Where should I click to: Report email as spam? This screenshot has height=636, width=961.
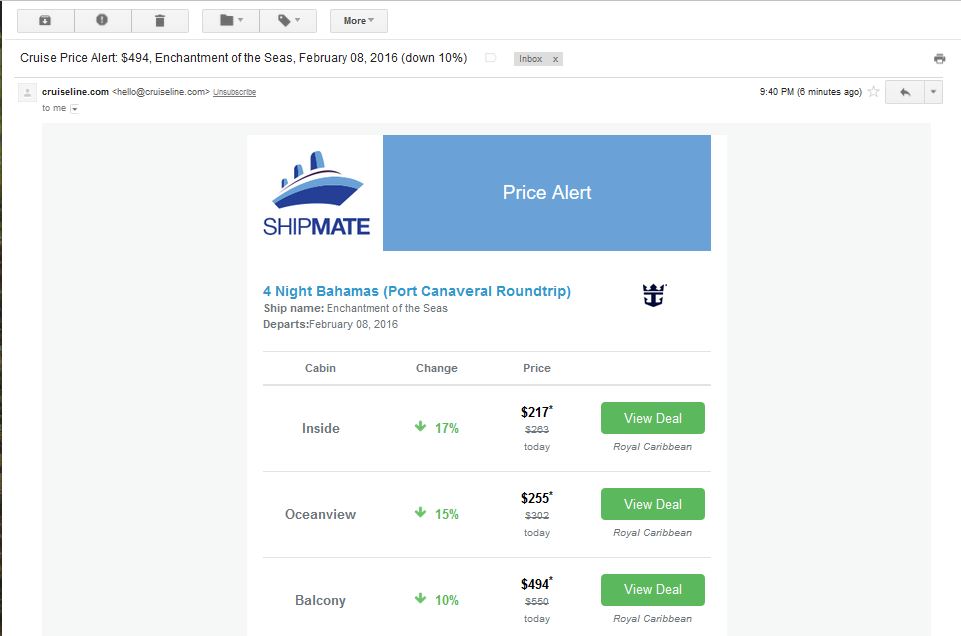tap(102, 21)
